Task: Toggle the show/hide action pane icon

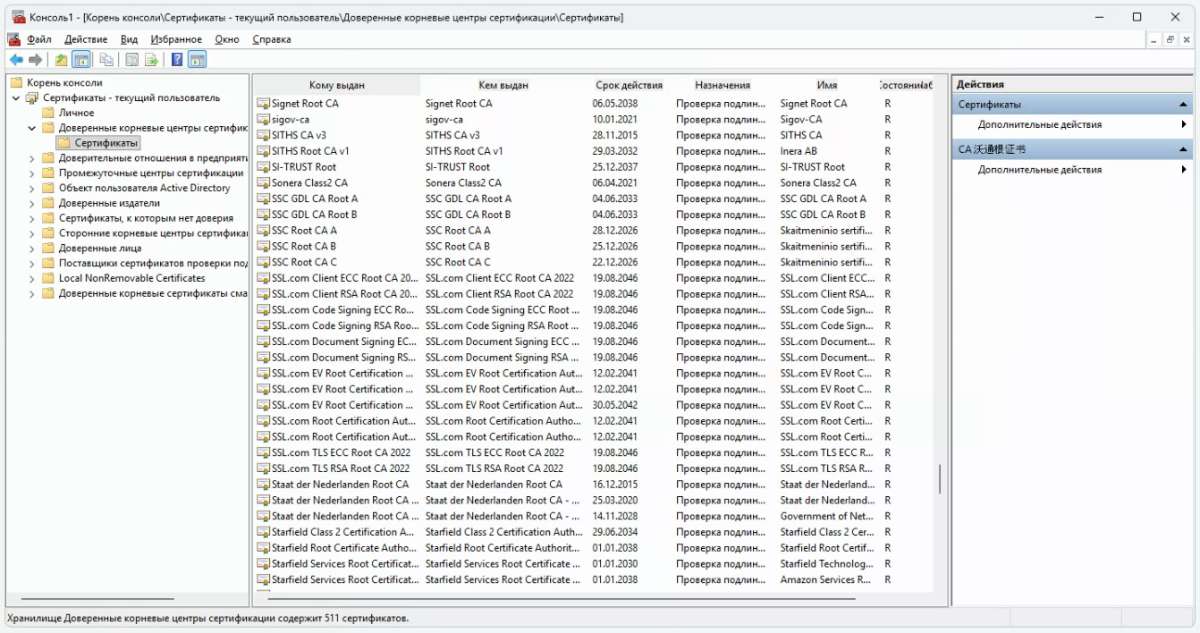Action: coord(197,60)
